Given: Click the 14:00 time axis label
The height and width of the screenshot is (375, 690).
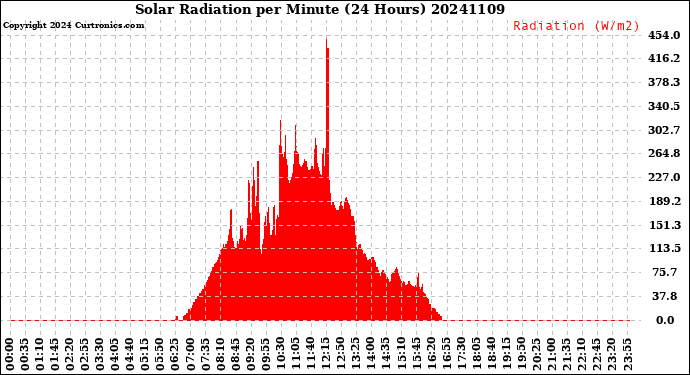Looking at the screenshot, I should tap(371, 355).
